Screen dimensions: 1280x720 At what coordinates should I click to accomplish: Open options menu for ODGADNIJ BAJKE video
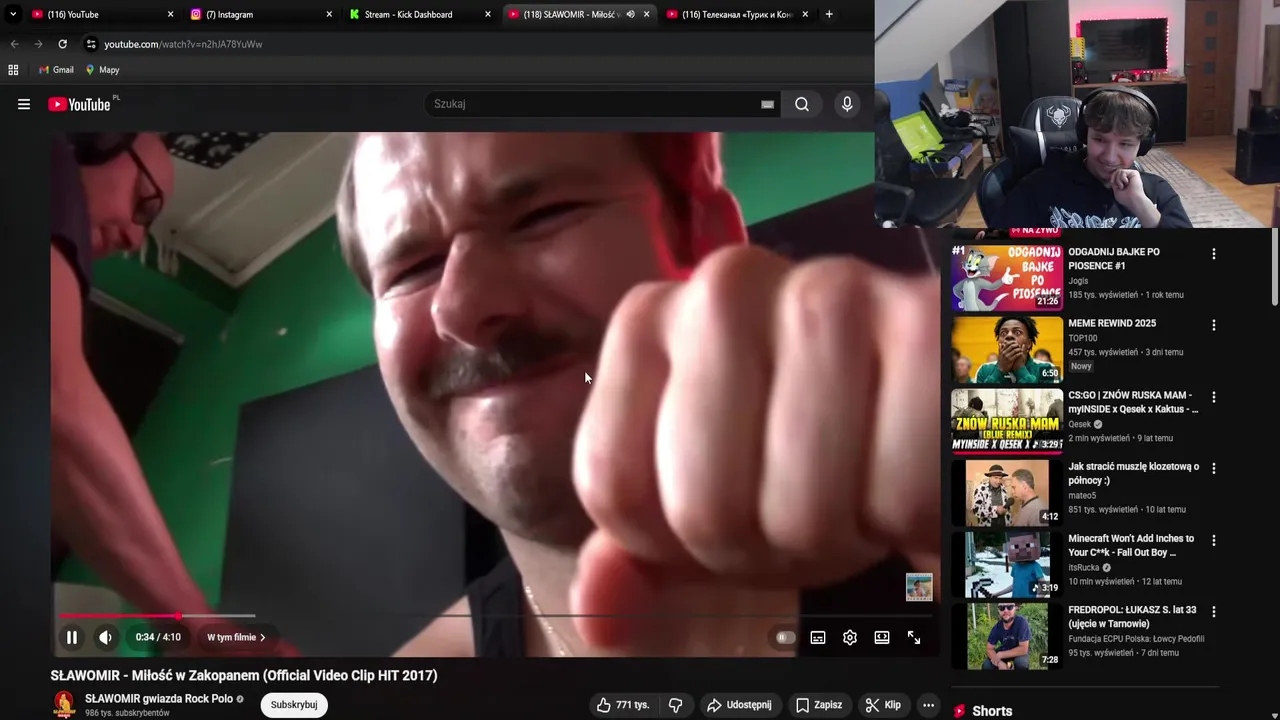coord(1214,254)
